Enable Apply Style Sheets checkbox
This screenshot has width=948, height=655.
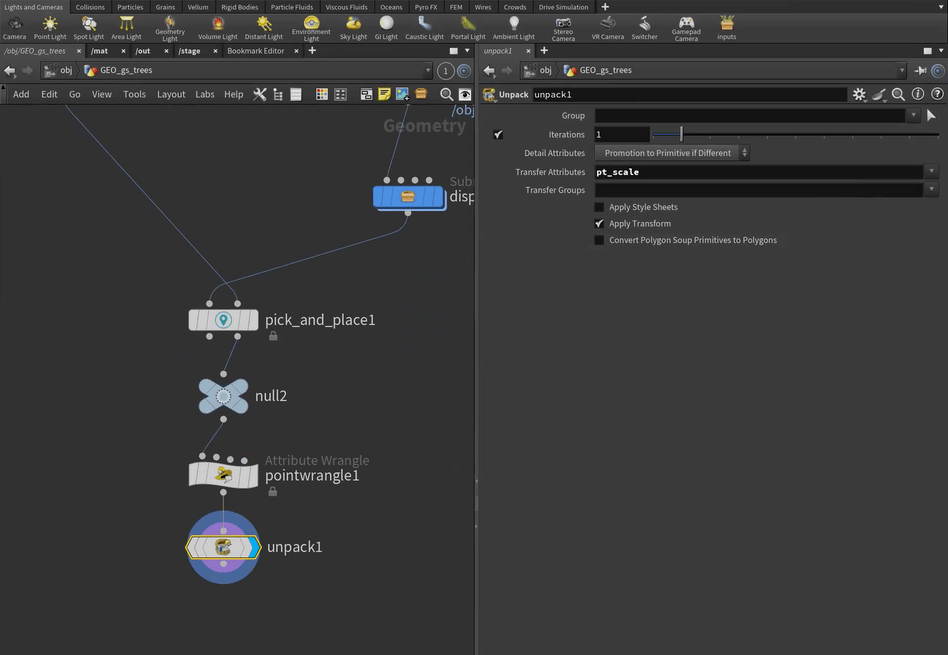point(600,207)
